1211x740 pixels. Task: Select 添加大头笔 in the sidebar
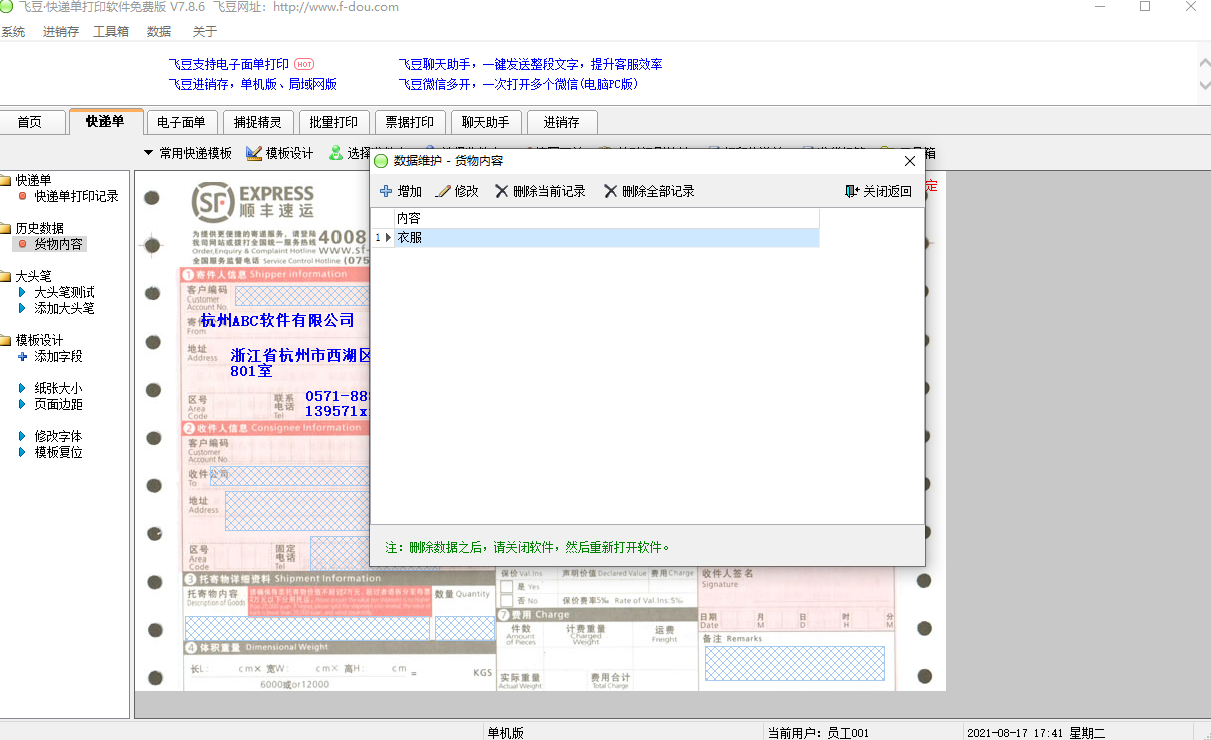(65, 308)
